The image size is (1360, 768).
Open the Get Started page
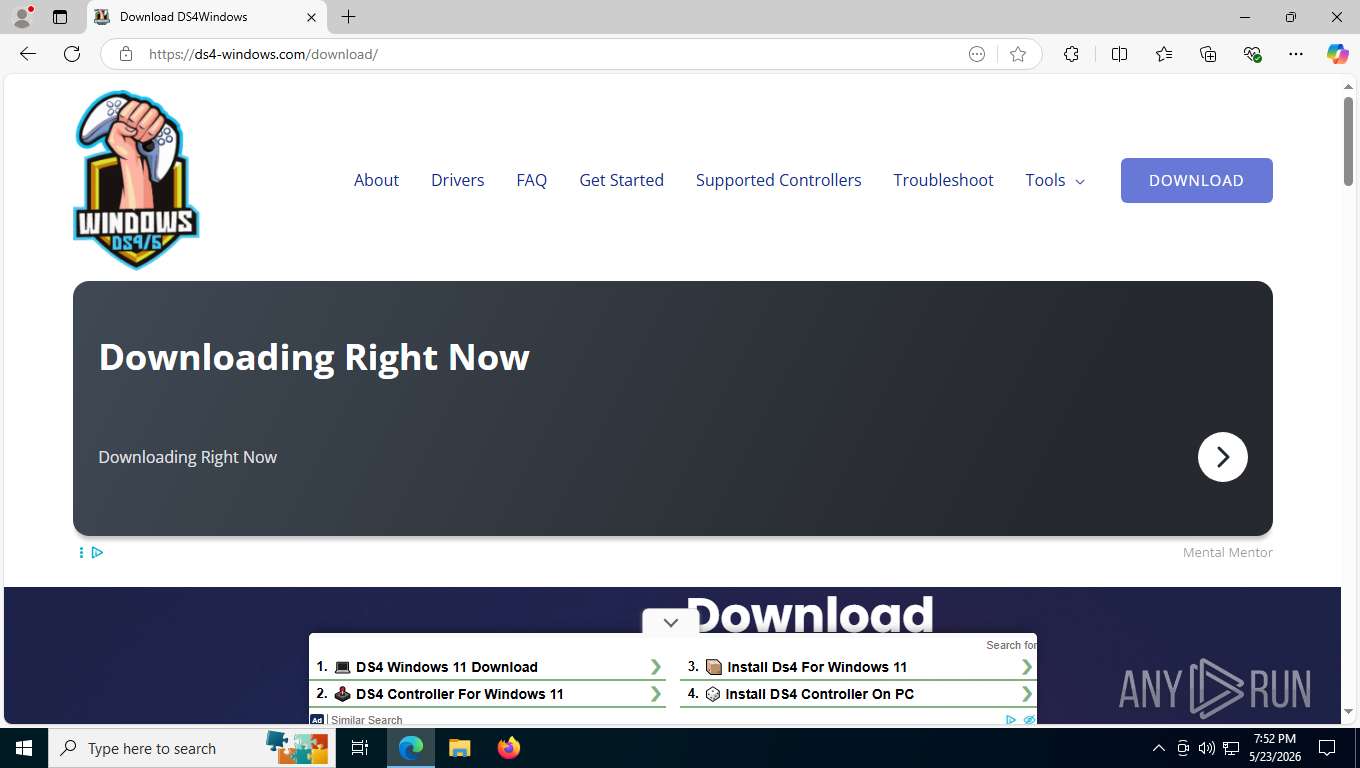click(x=621, y=180)
